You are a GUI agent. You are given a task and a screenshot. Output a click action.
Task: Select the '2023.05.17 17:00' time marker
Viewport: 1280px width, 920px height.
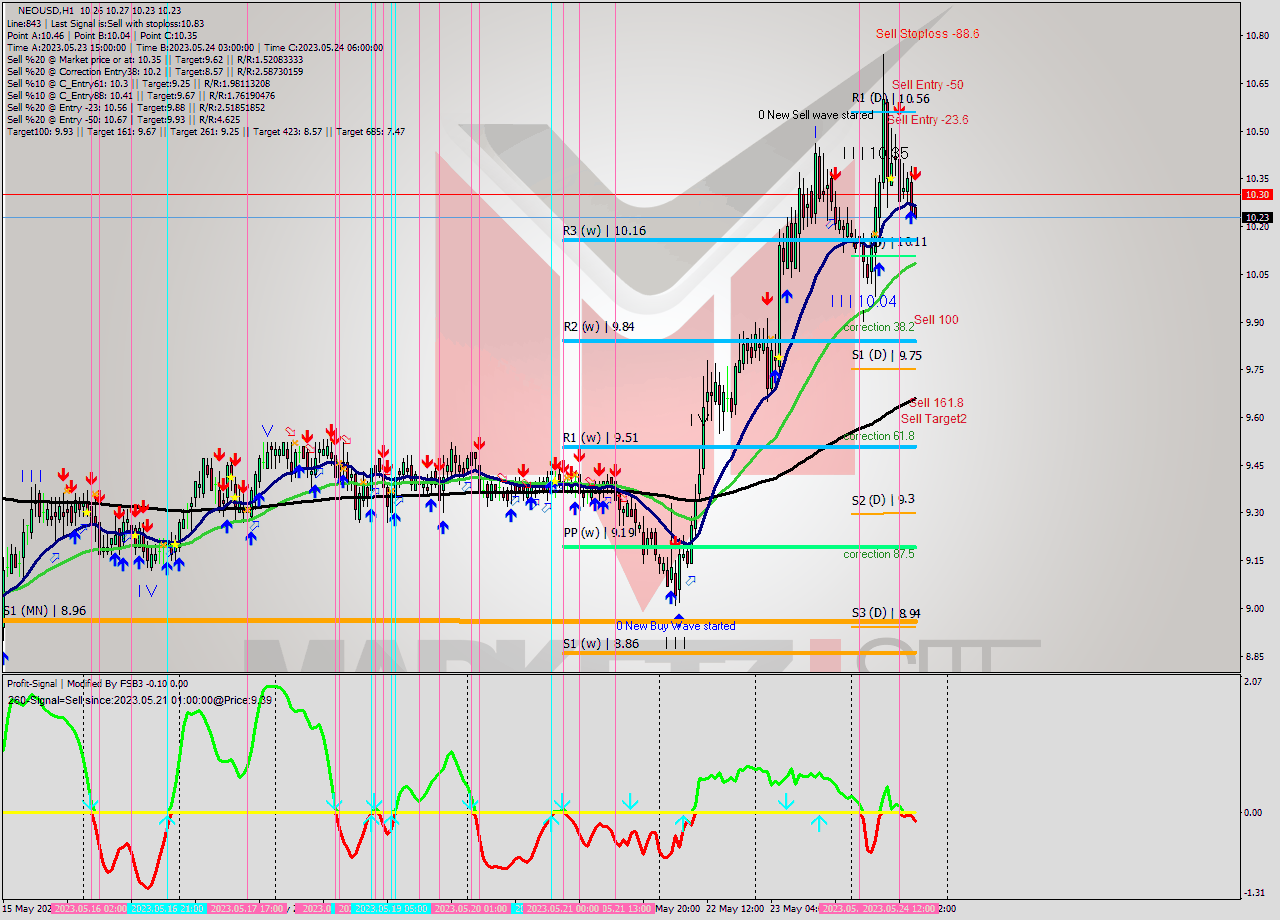click(x=248, y=909)
